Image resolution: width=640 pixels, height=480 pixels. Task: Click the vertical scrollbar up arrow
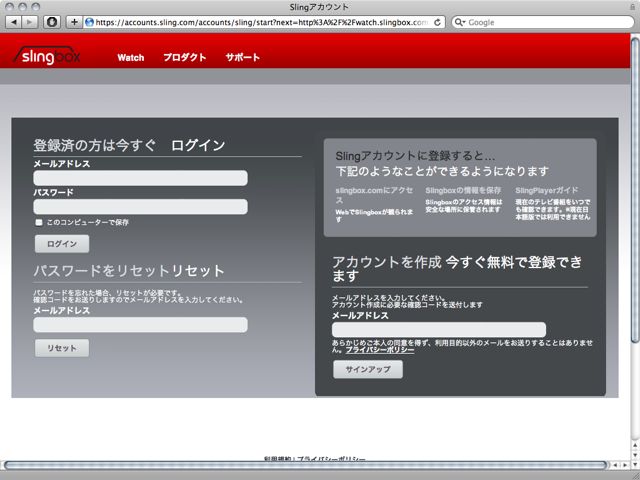coord(635,445)
